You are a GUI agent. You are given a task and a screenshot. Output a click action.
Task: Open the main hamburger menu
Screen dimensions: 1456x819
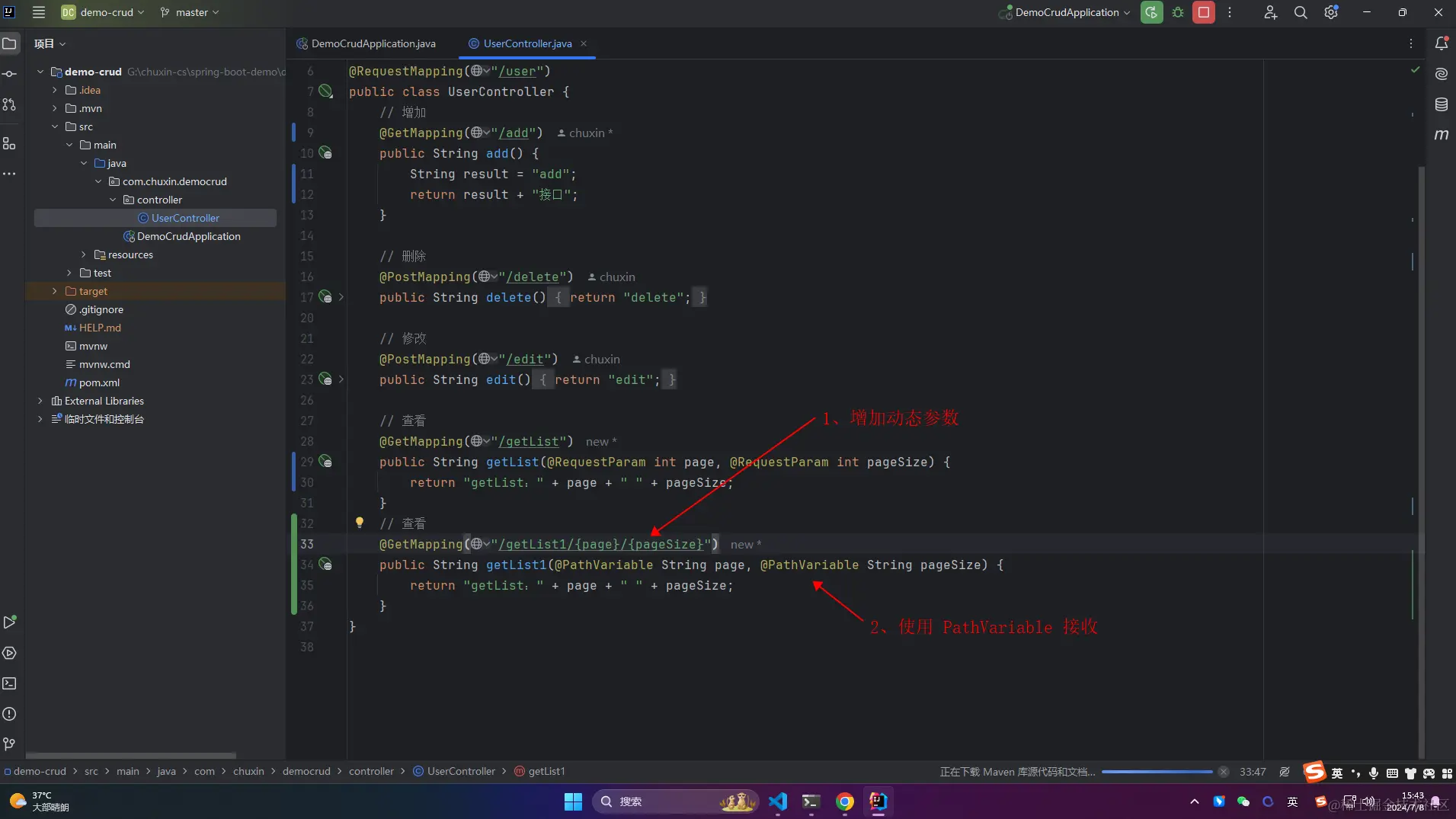click(x=39, y=12)
